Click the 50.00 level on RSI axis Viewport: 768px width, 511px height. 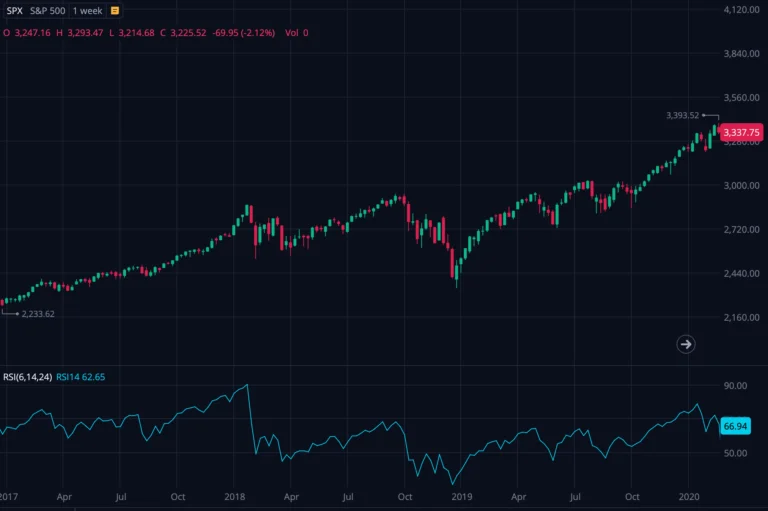(x=735, y=453)
